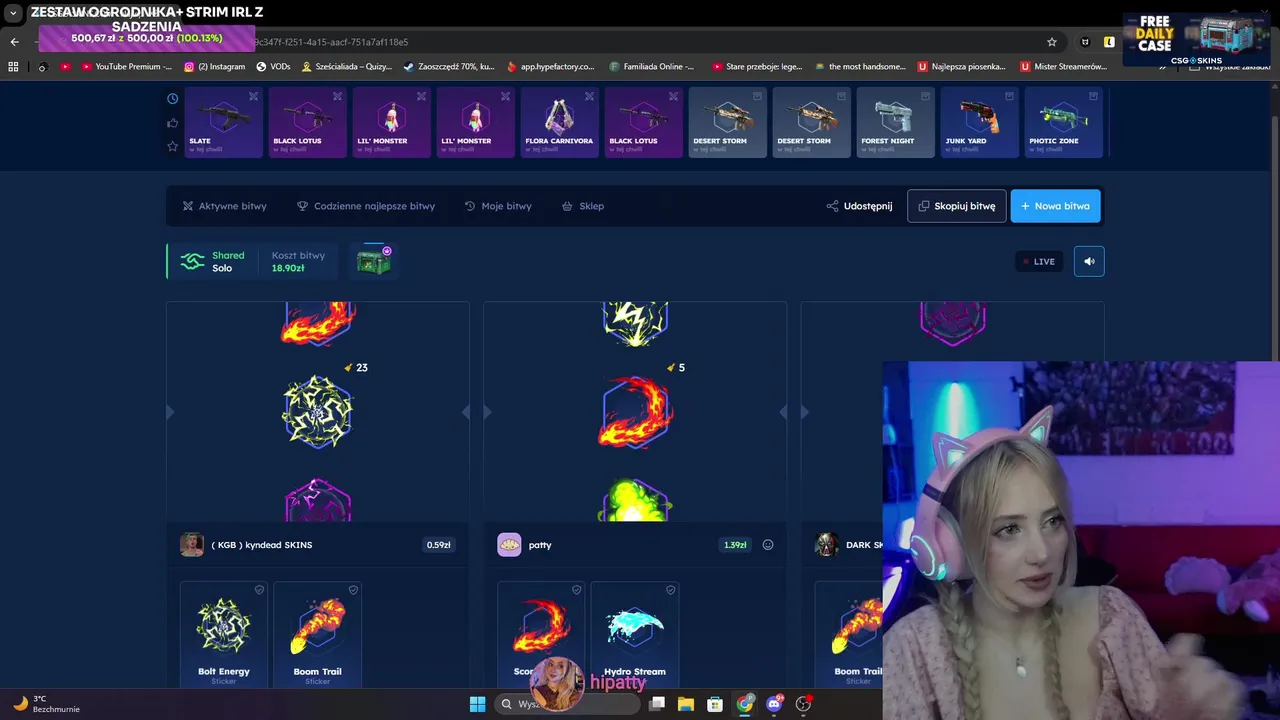Open Discord from the taskbar
The image size is (1280, 720).
774,704
